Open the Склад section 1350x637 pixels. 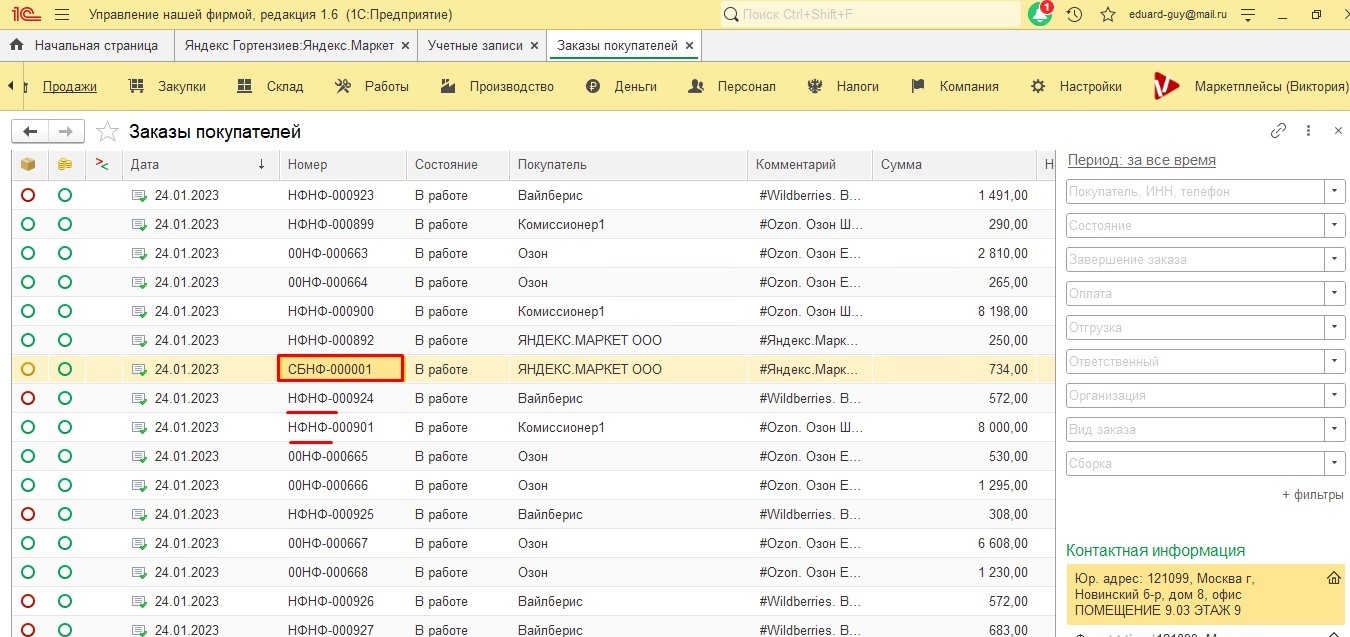point(270,86)
